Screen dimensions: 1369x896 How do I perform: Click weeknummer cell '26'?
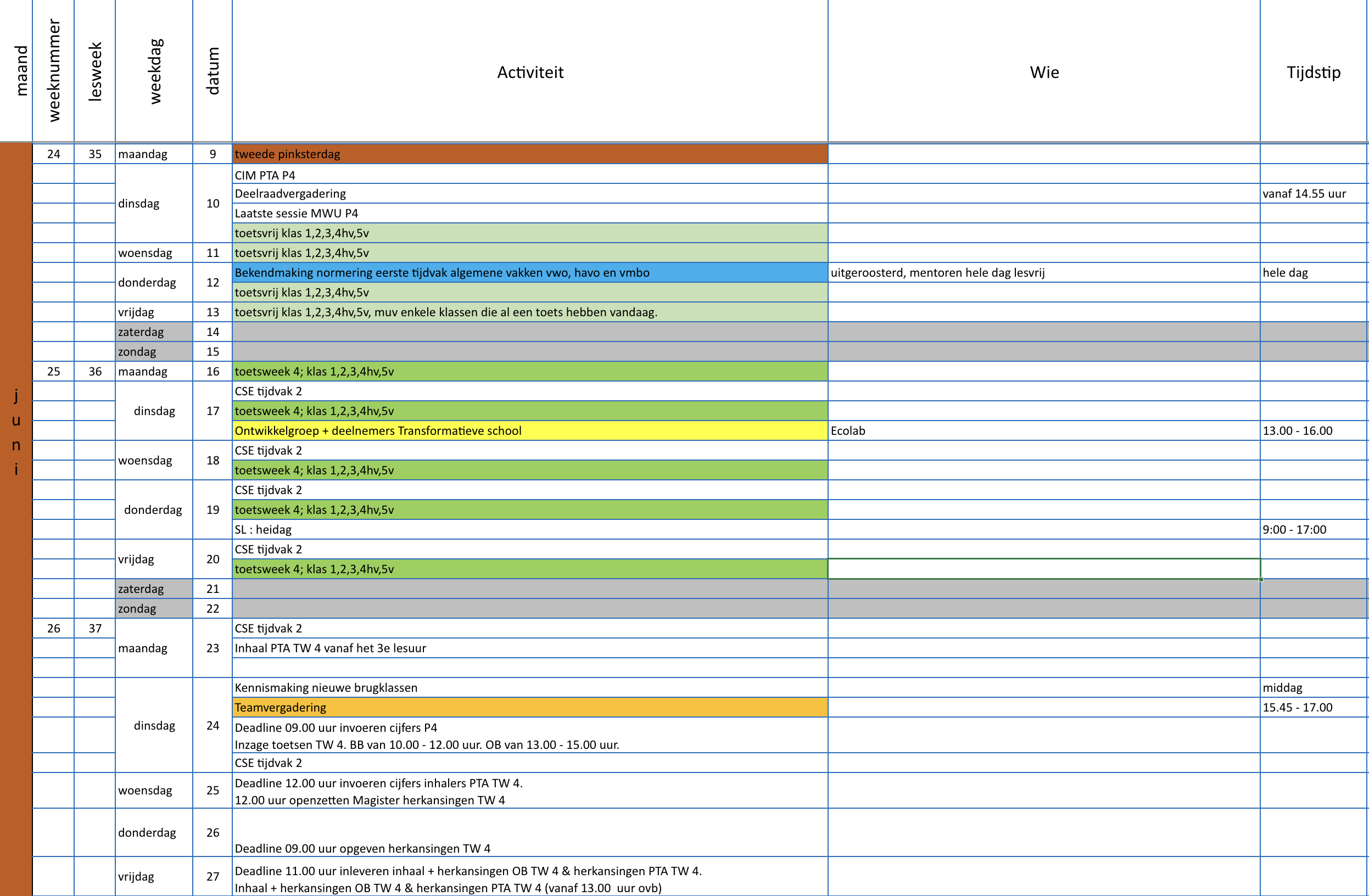point(53,629)
